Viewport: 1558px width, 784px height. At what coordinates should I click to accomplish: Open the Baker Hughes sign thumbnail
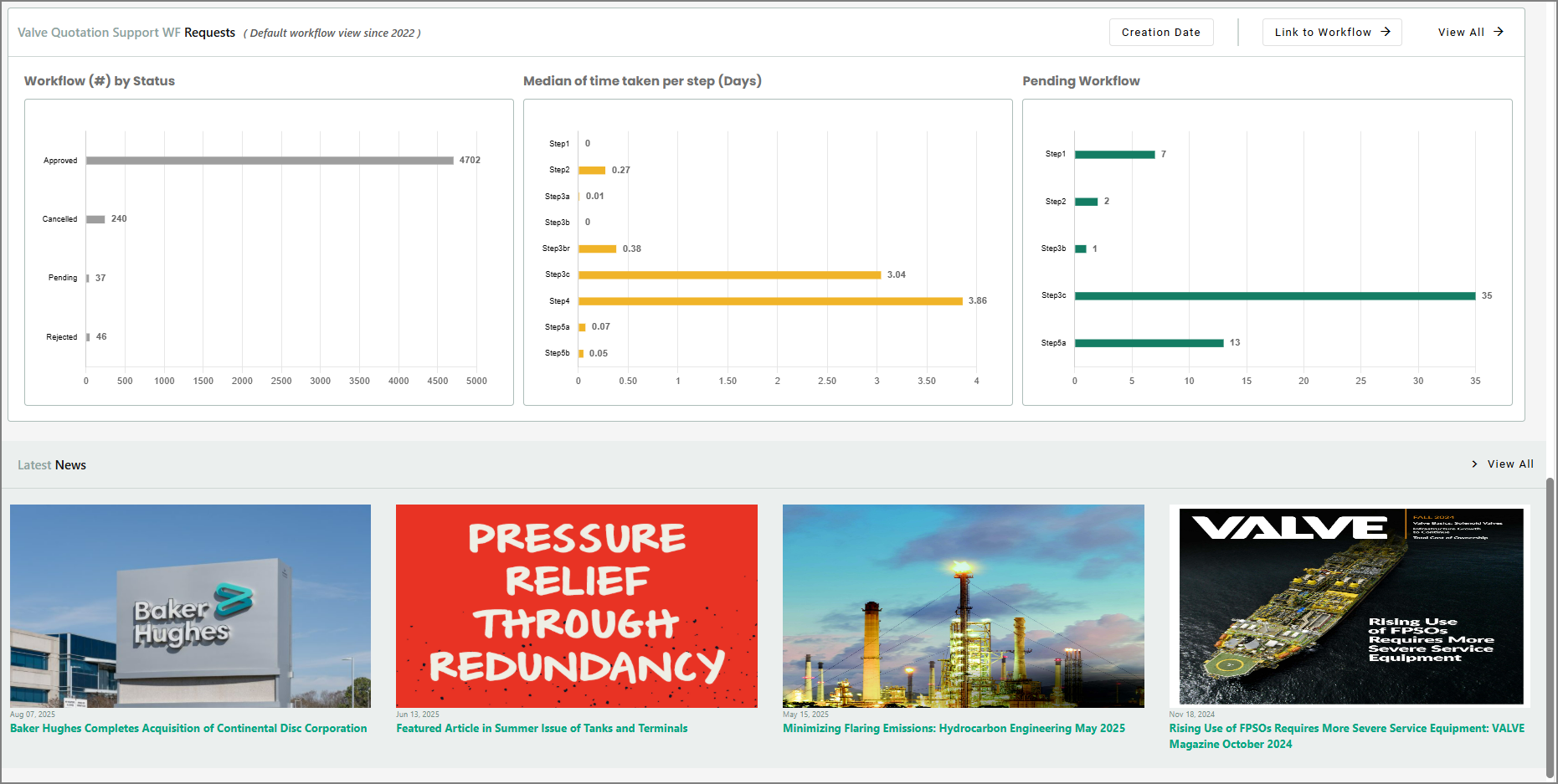point(190,606)
